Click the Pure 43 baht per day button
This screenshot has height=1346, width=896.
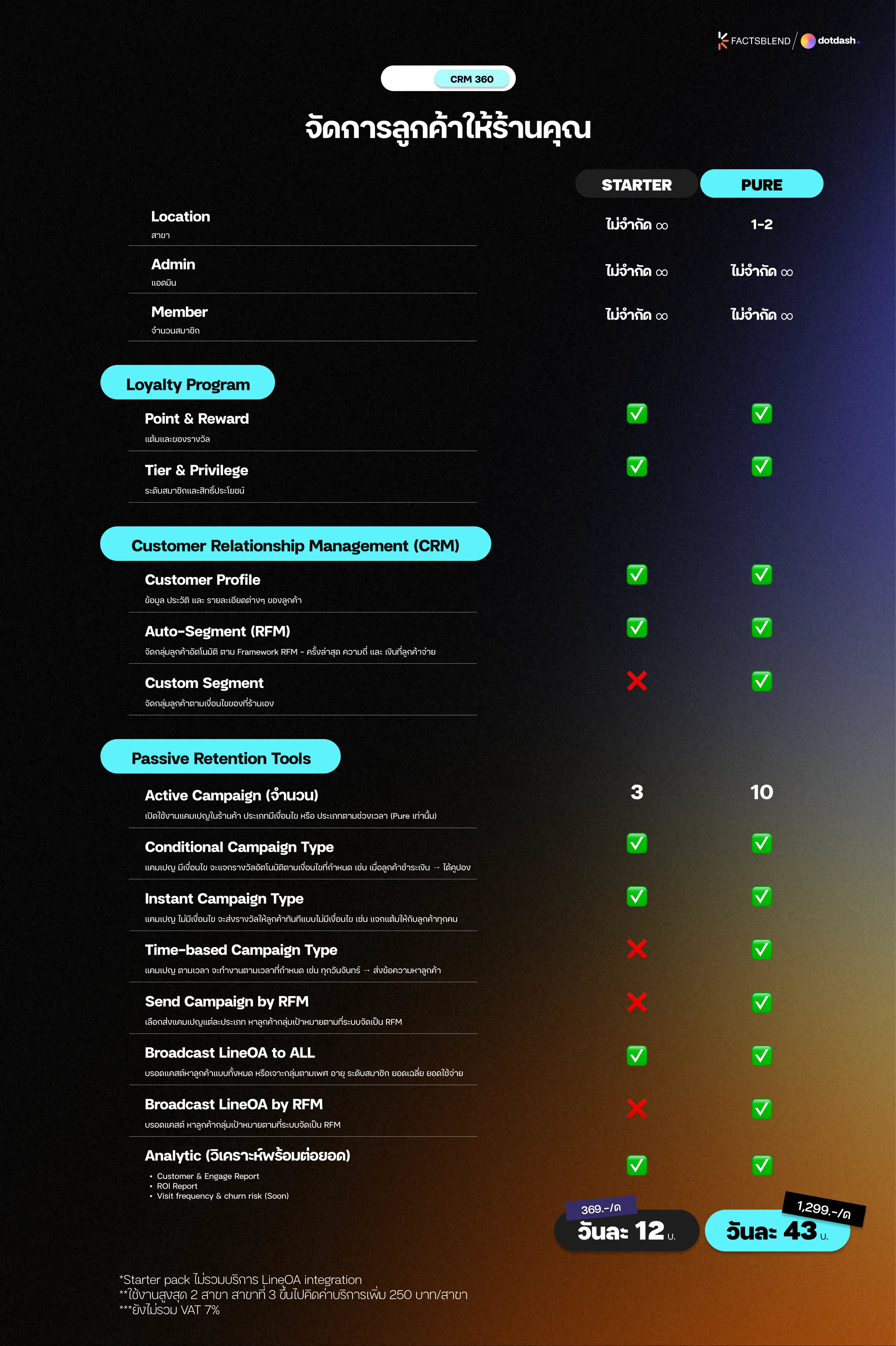777,1230
